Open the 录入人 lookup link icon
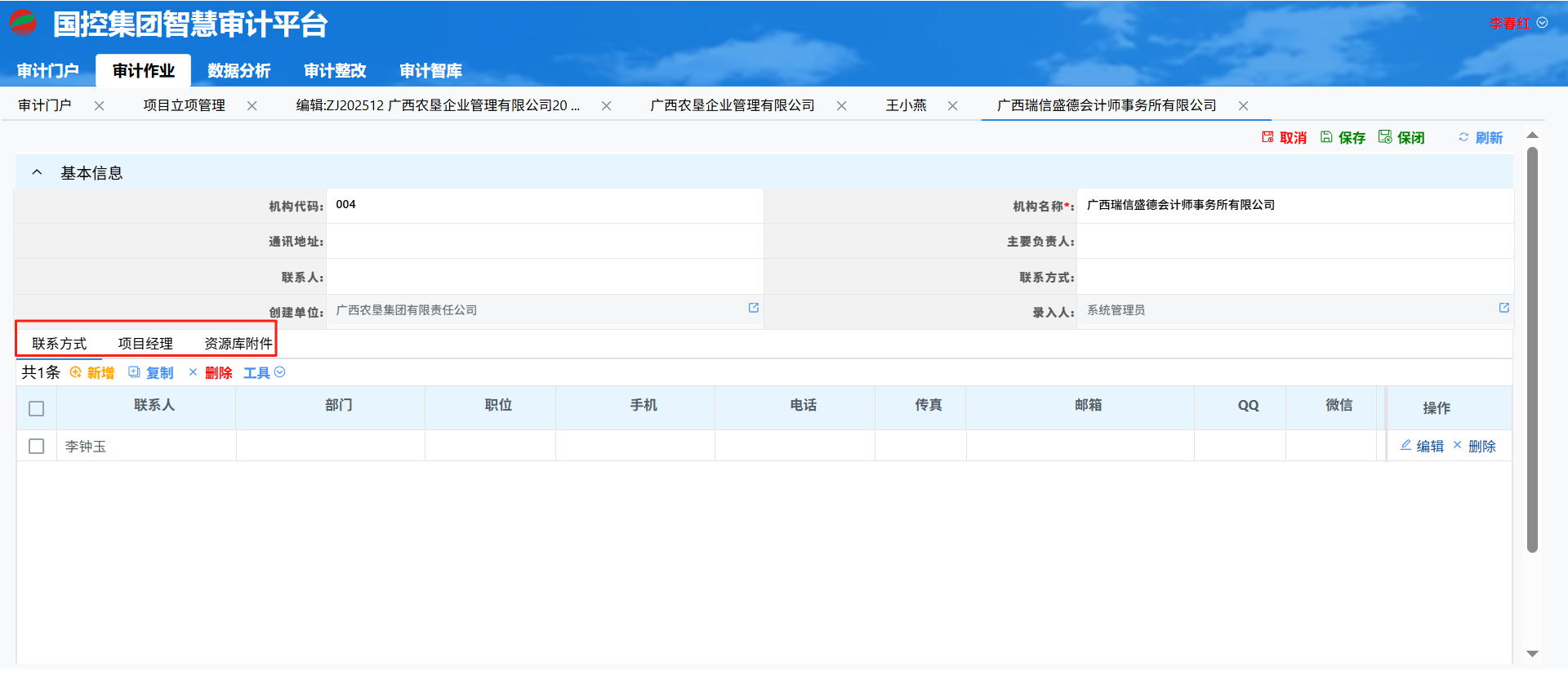The image size is (1568, 685). [x=1503, y=308]
